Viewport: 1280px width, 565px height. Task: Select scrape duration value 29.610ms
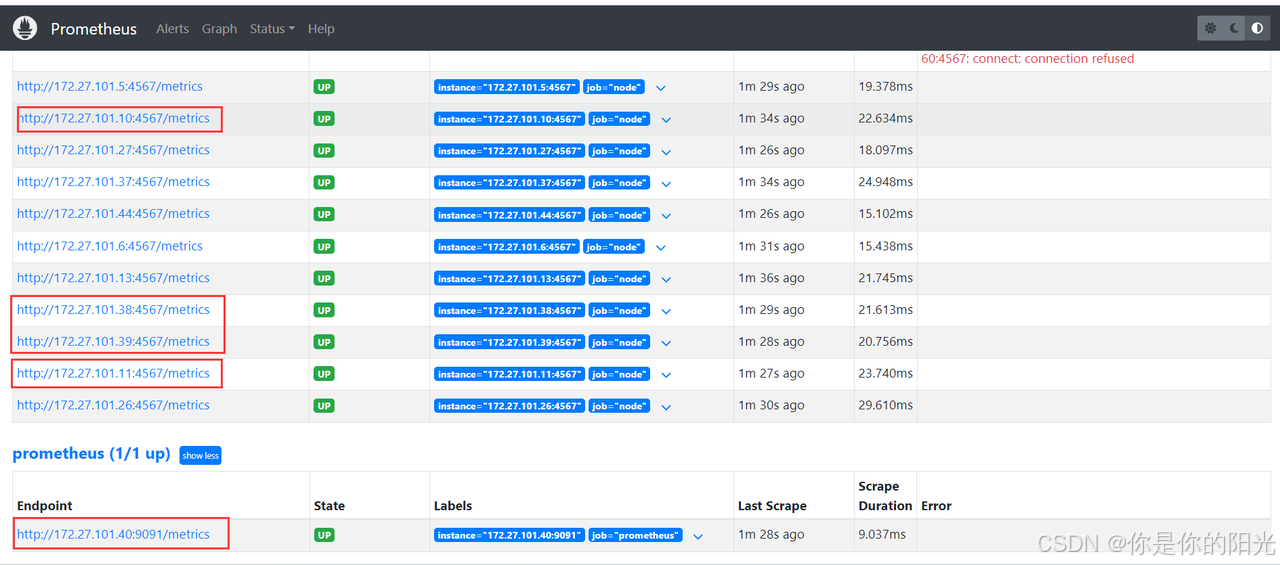coord(885,405)
